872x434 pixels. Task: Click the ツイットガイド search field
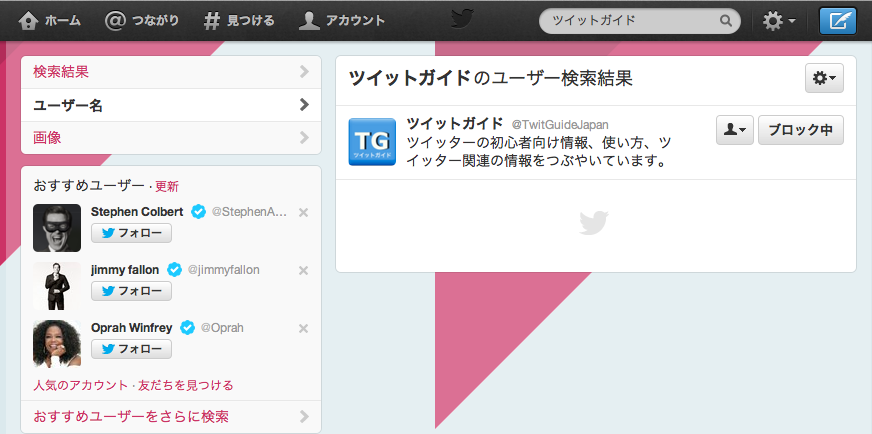pyautogui.click(x=640, y=21)
